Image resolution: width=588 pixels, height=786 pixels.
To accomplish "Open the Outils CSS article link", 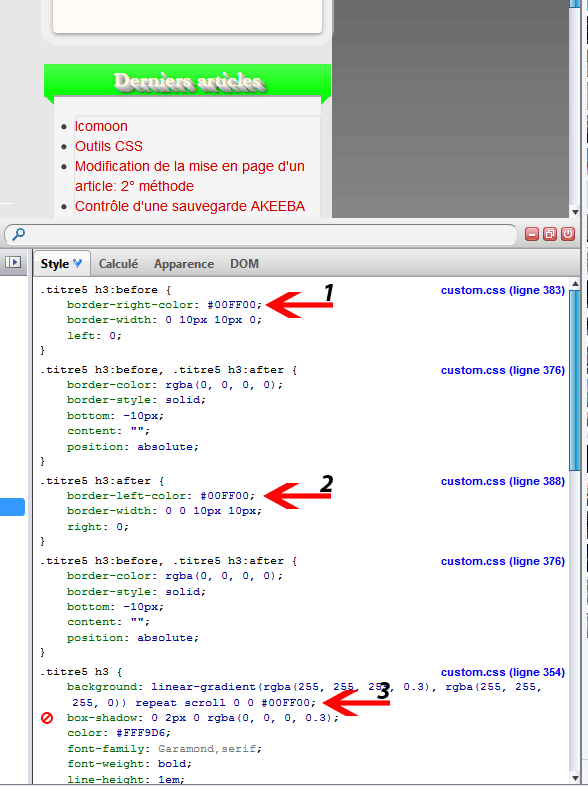I will pyautogui.click(x=109, y=146).
